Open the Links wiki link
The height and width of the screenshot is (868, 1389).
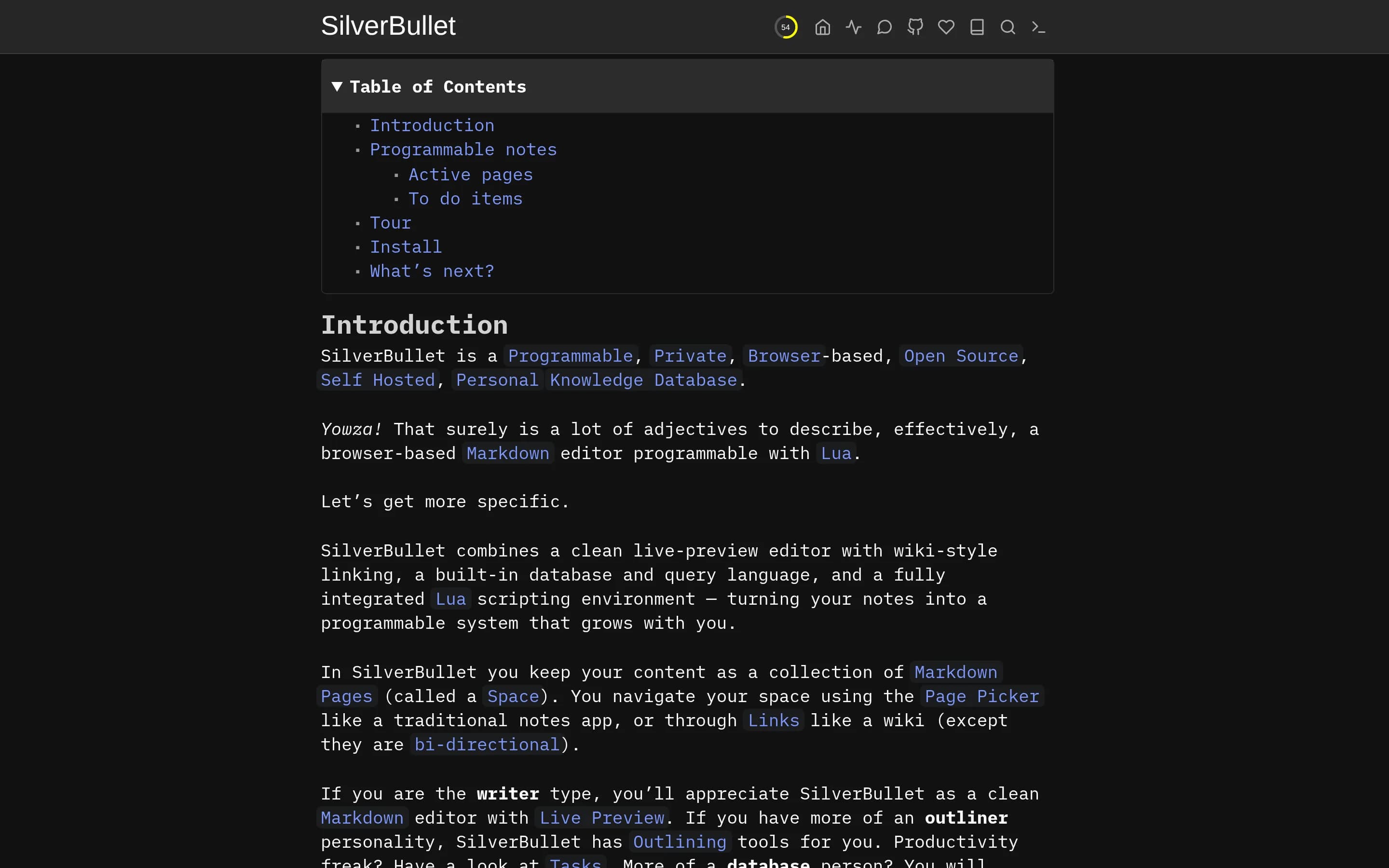[x=774, y=720]
